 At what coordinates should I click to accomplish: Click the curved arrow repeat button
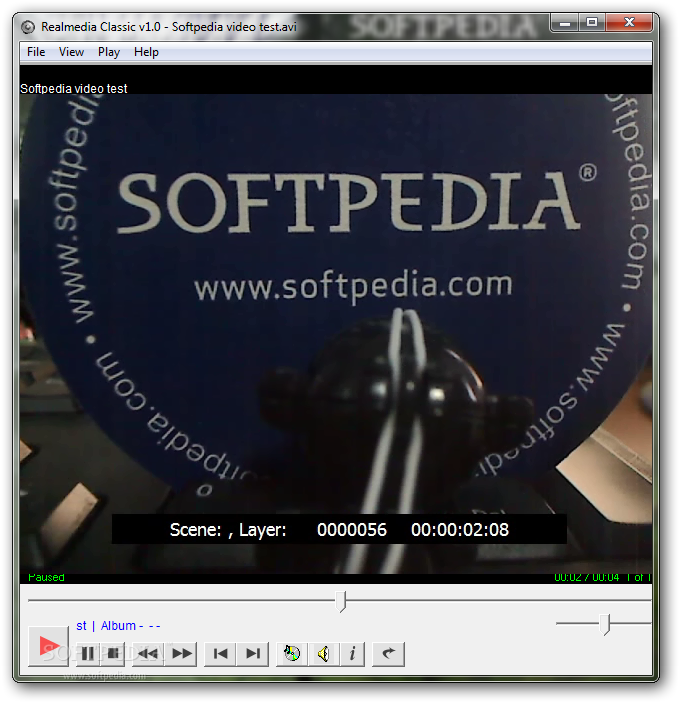(388, 654)
